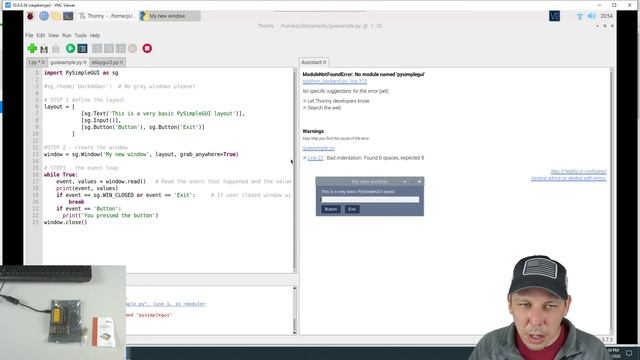The image size is (640, 360).
Task: Click Exit in My new window
Action: 352,209
